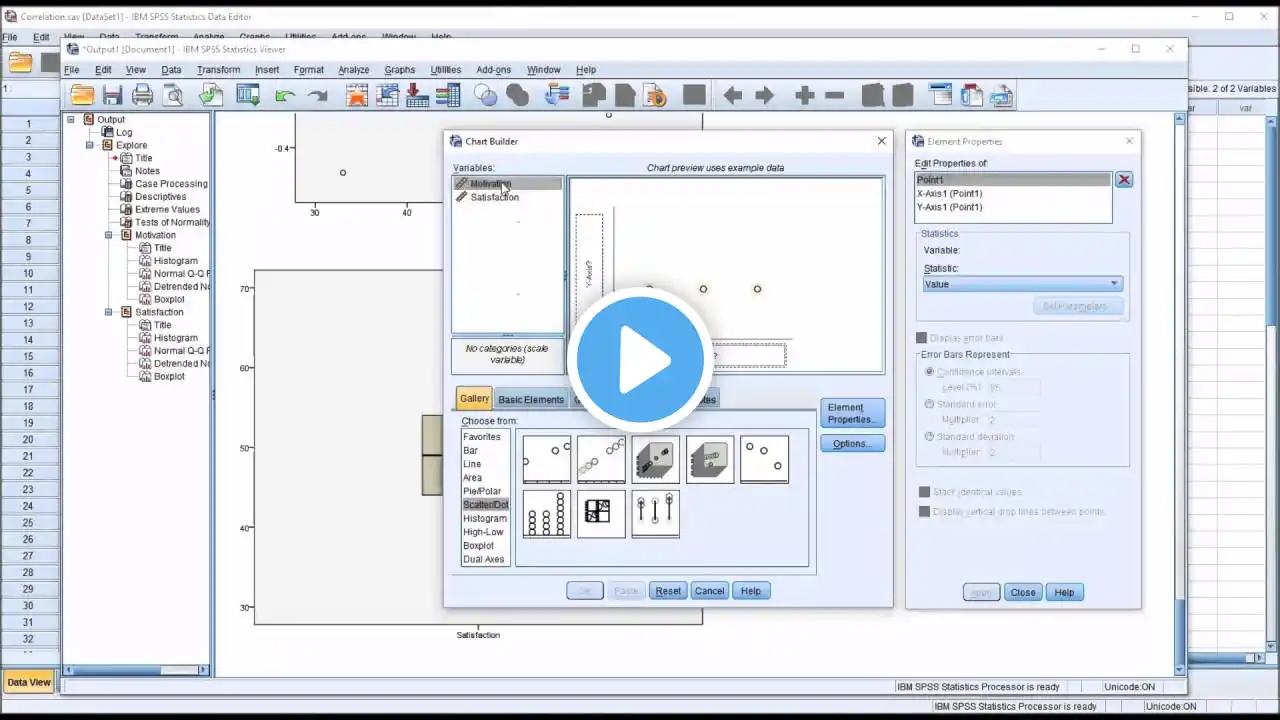Open the Format menu in Viewer
1280x720 pixels.
309,70
